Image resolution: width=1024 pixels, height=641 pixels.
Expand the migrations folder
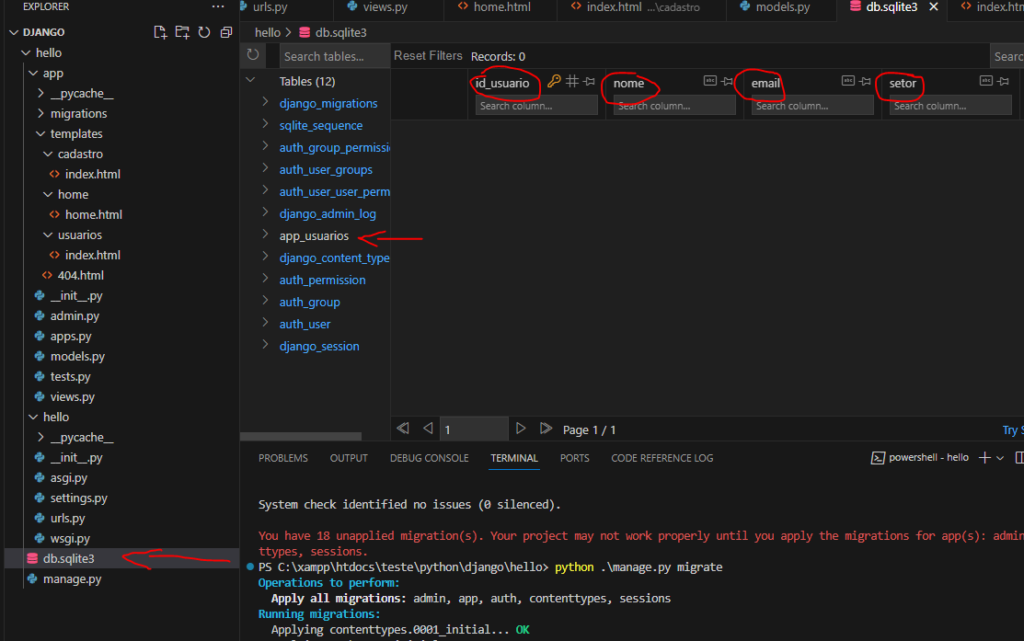coord(41,114)
